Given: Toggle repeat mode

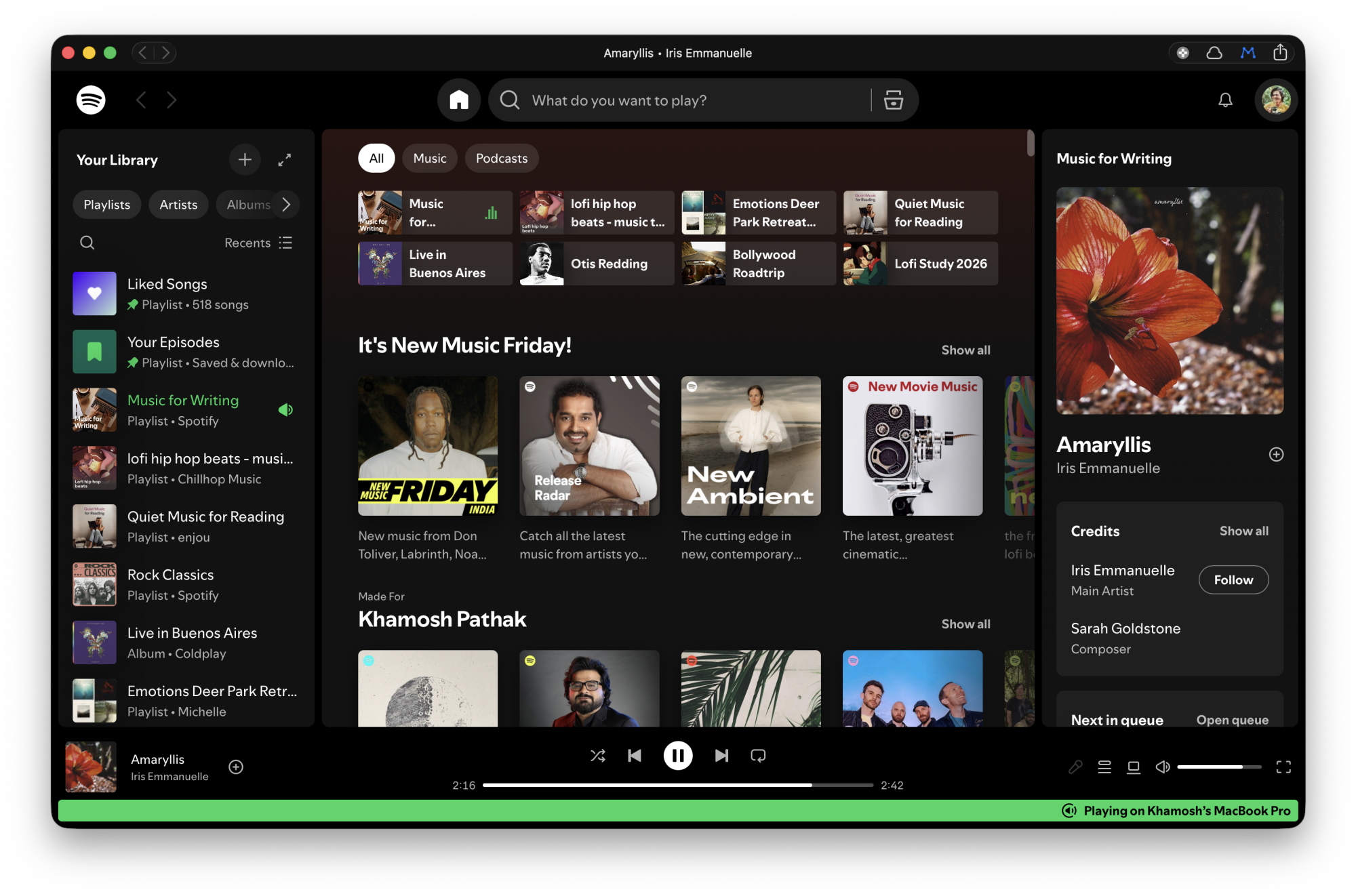Looking at the screenshot, I should [757, 754].
